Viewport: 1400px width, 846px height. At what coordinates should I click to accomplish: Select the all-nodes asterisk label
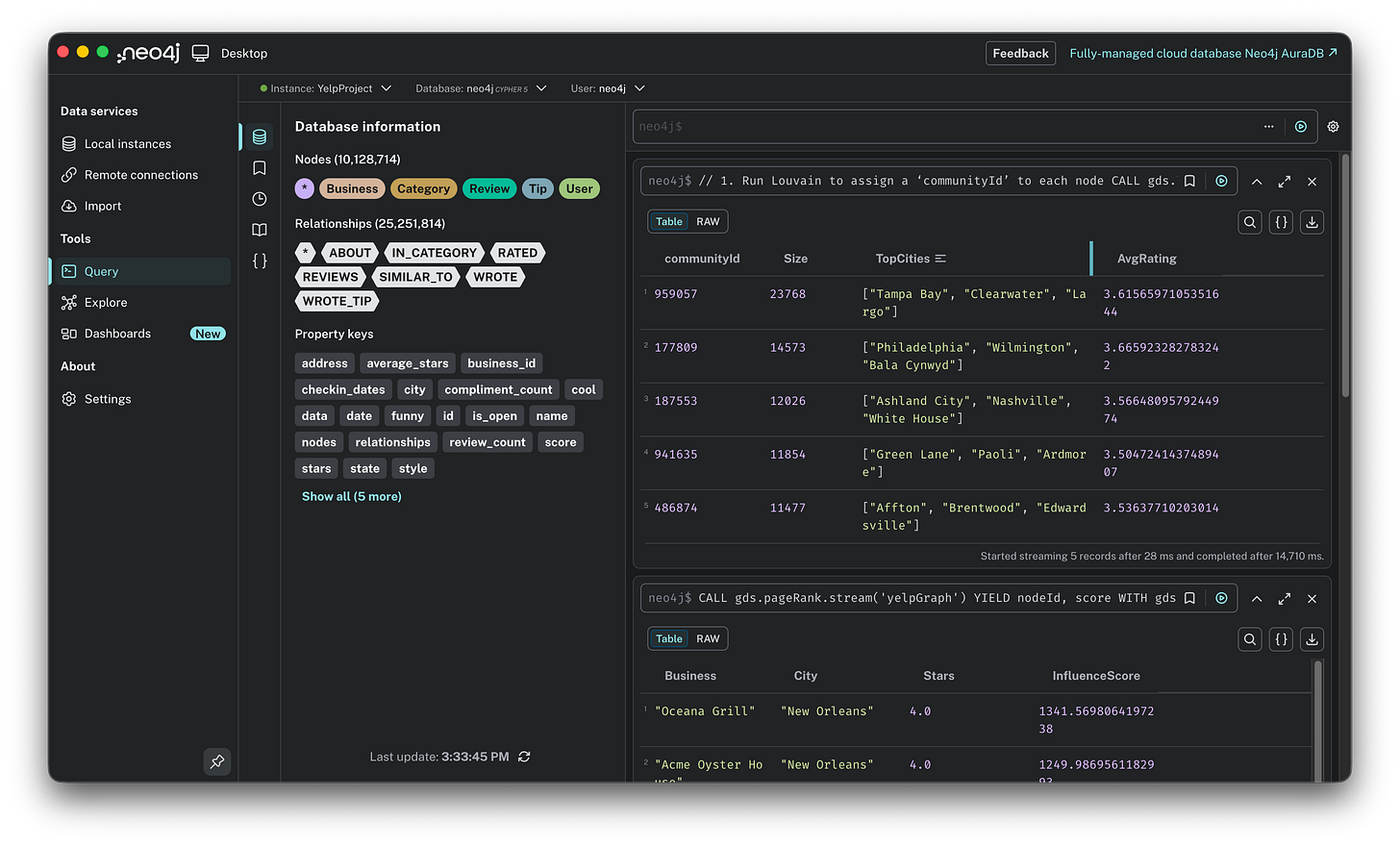click(305, 188)
